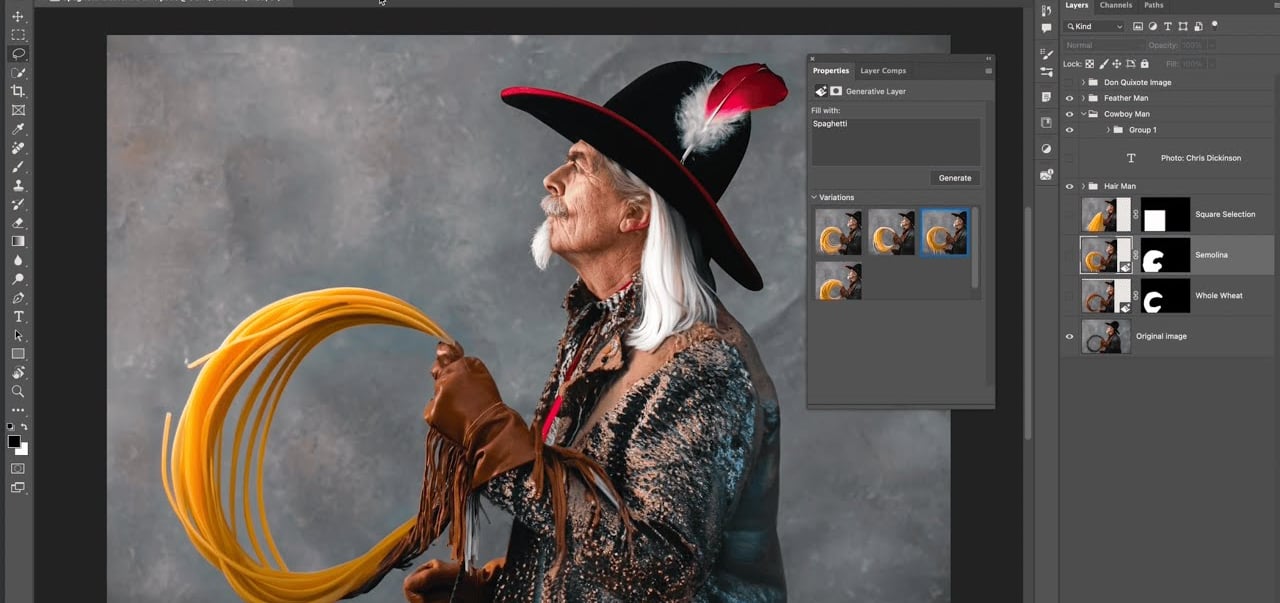Hide the Feather Man group
The width and height of the screenshot is (1280, 603).
(1069, 98)
